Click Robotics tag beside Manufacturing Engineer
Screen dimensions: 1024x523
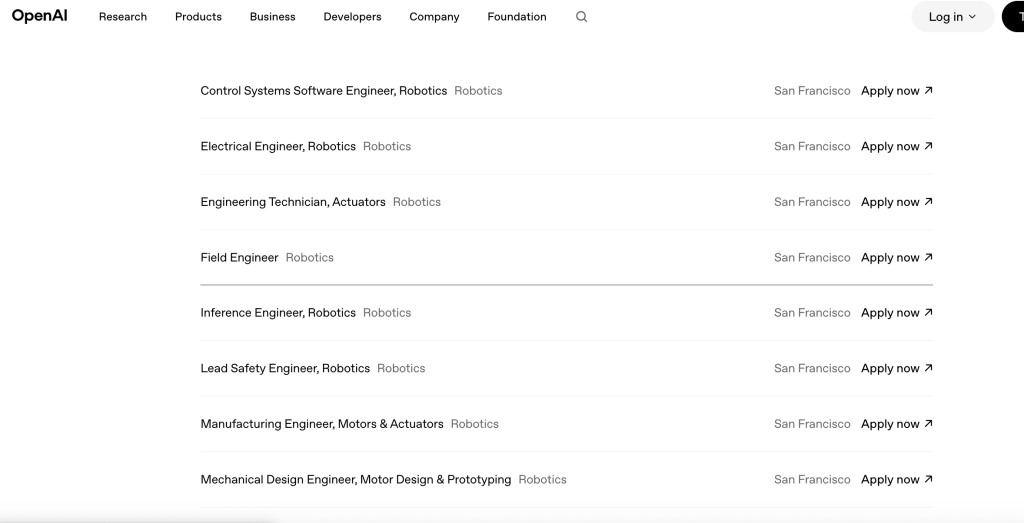coord(475,424)
